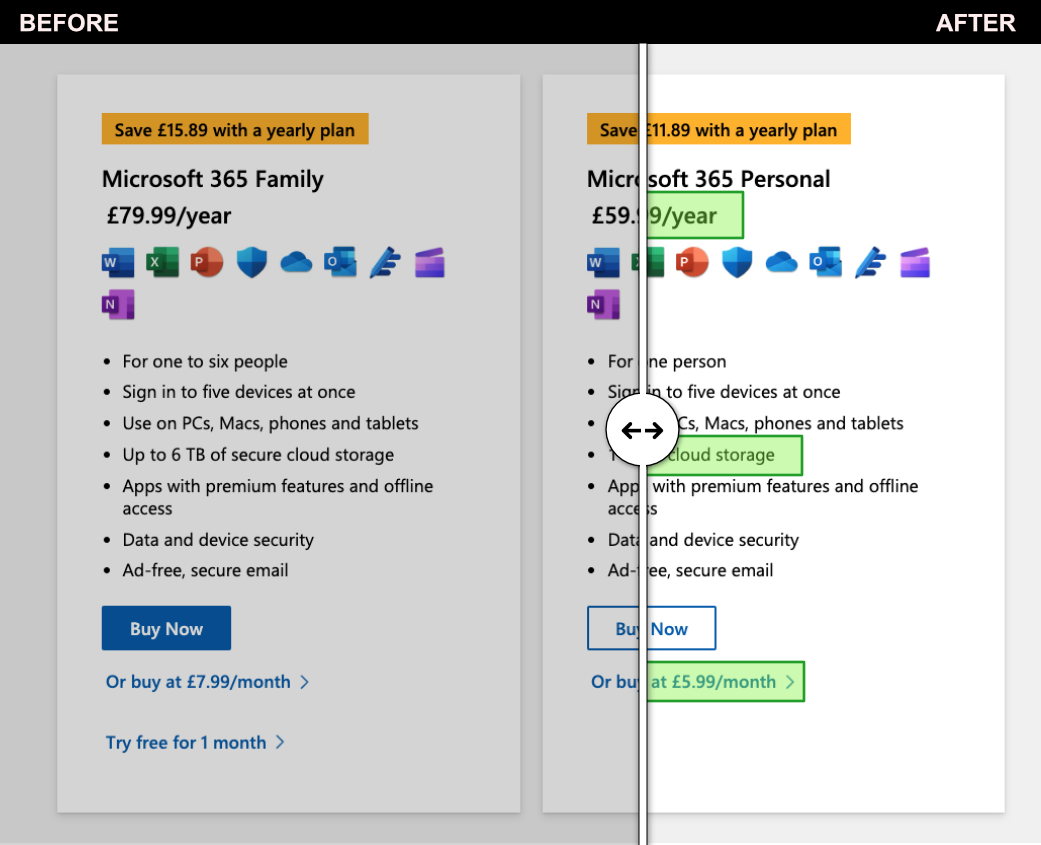Click the OneDrive icon in the Personal card

click(781, 263)
